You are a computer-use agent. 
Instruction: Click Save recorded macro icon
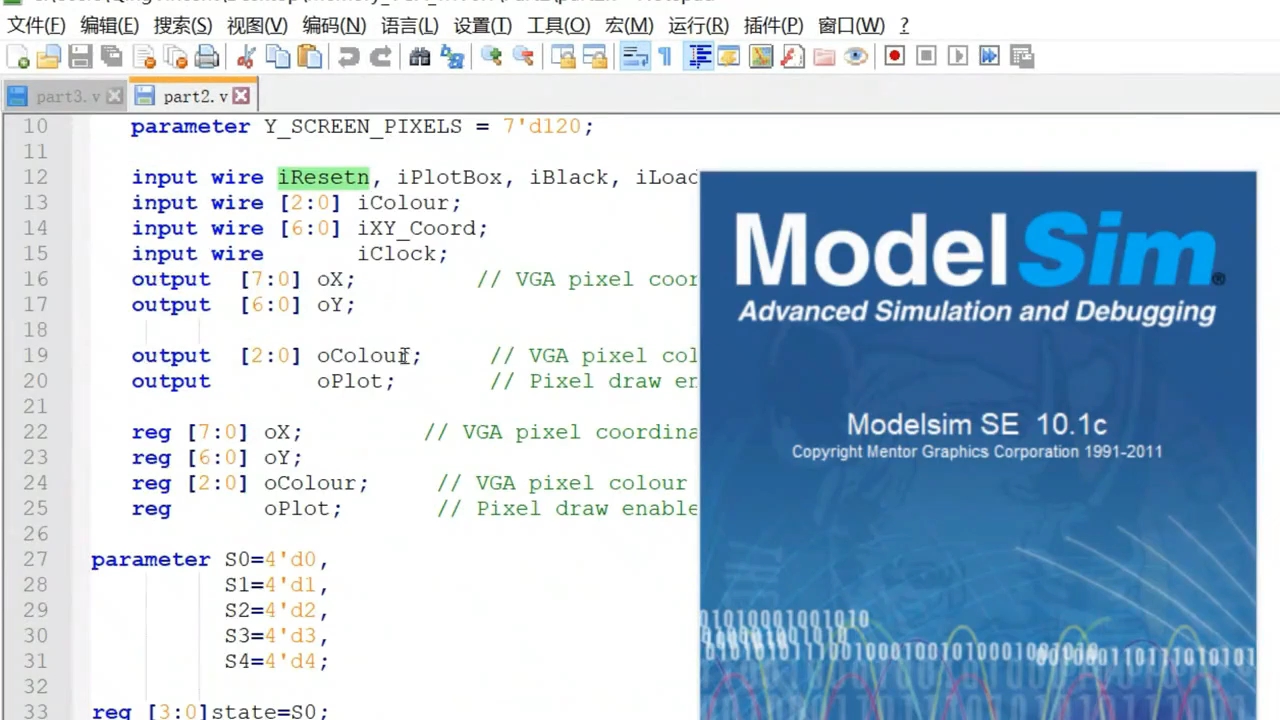coord(1021,56)
